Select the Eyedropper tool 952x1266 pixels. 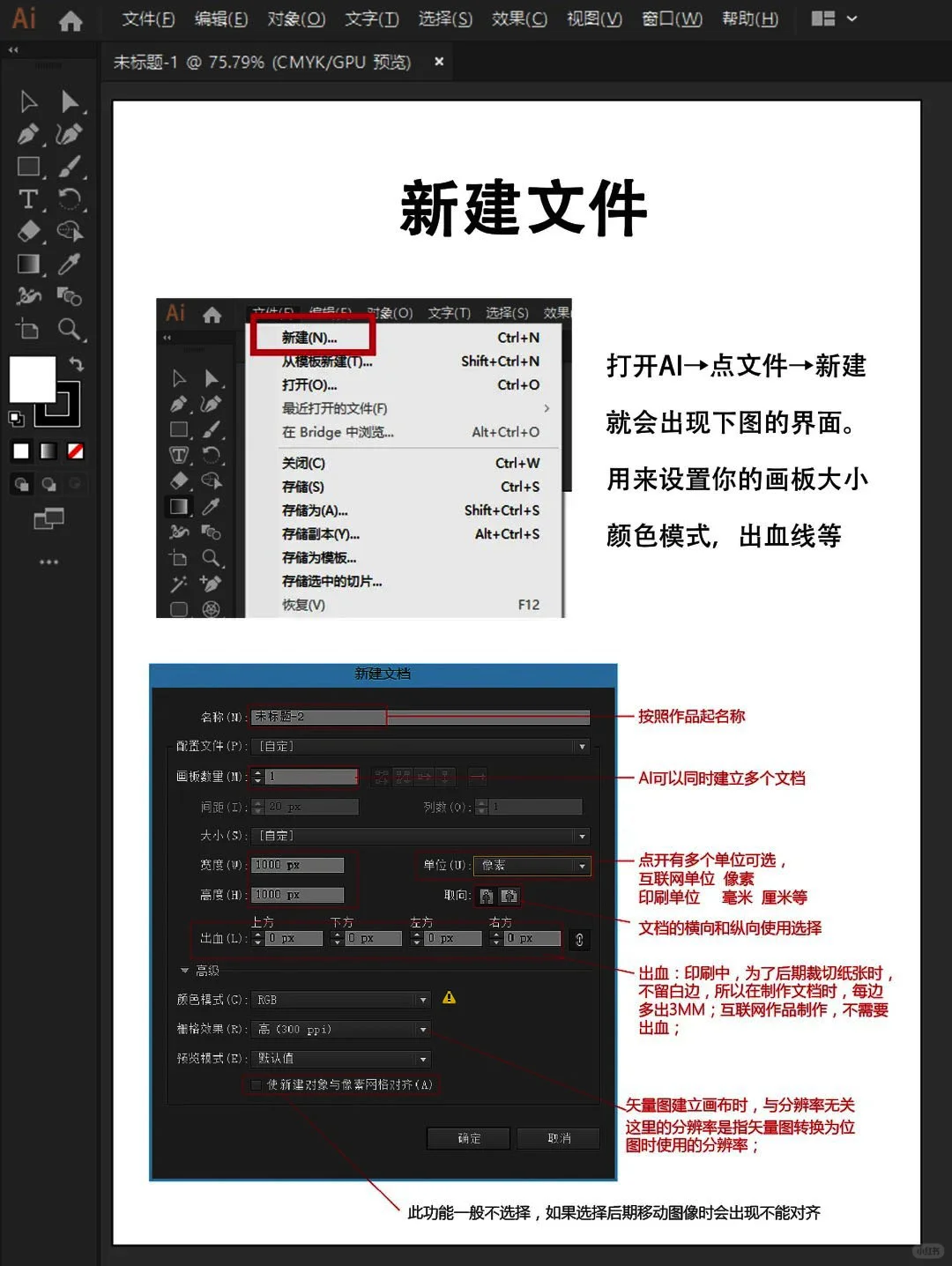pyautogui.click(x=71, y=263)
